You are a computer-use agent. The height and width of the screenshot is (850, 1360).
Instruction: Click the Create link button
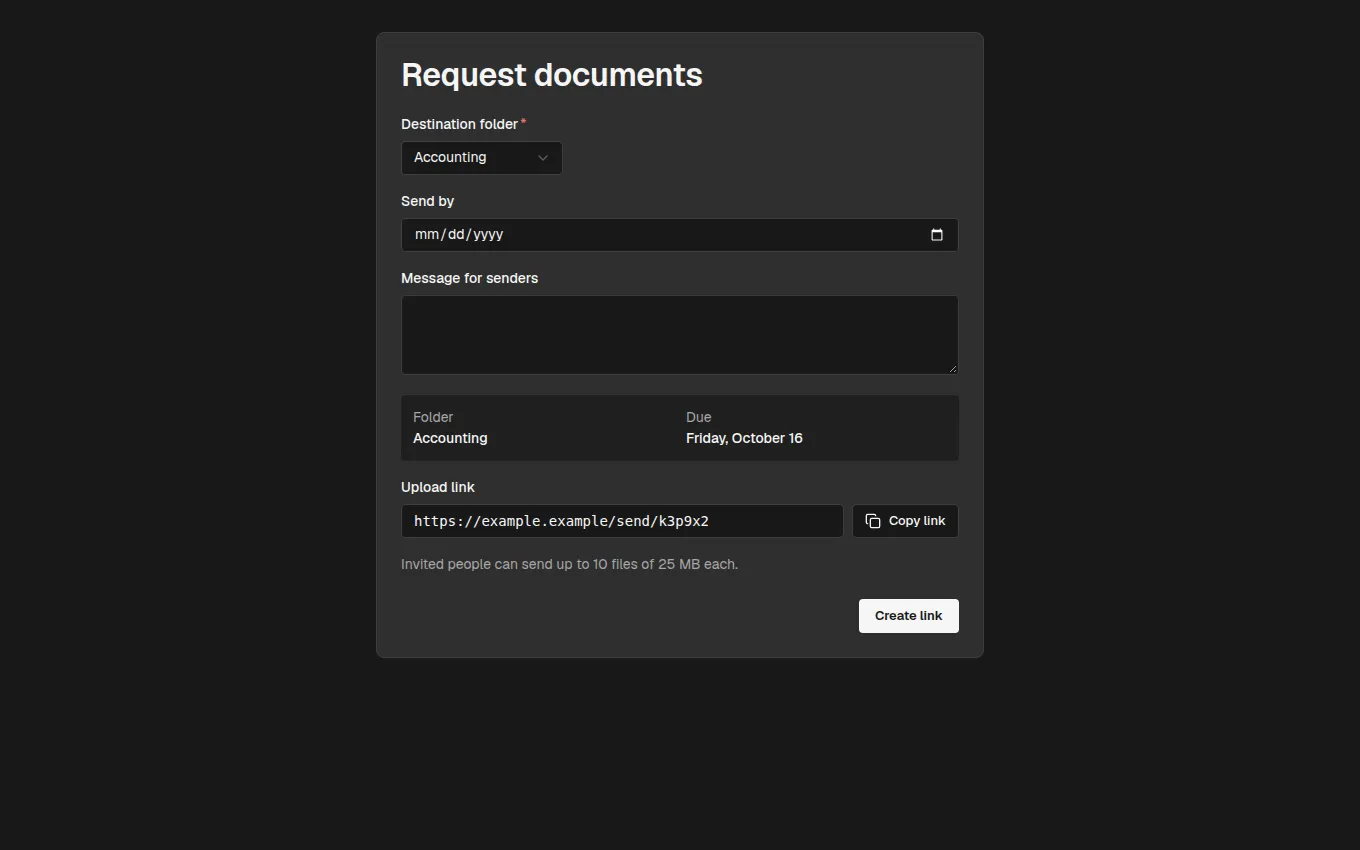[908, 616]
